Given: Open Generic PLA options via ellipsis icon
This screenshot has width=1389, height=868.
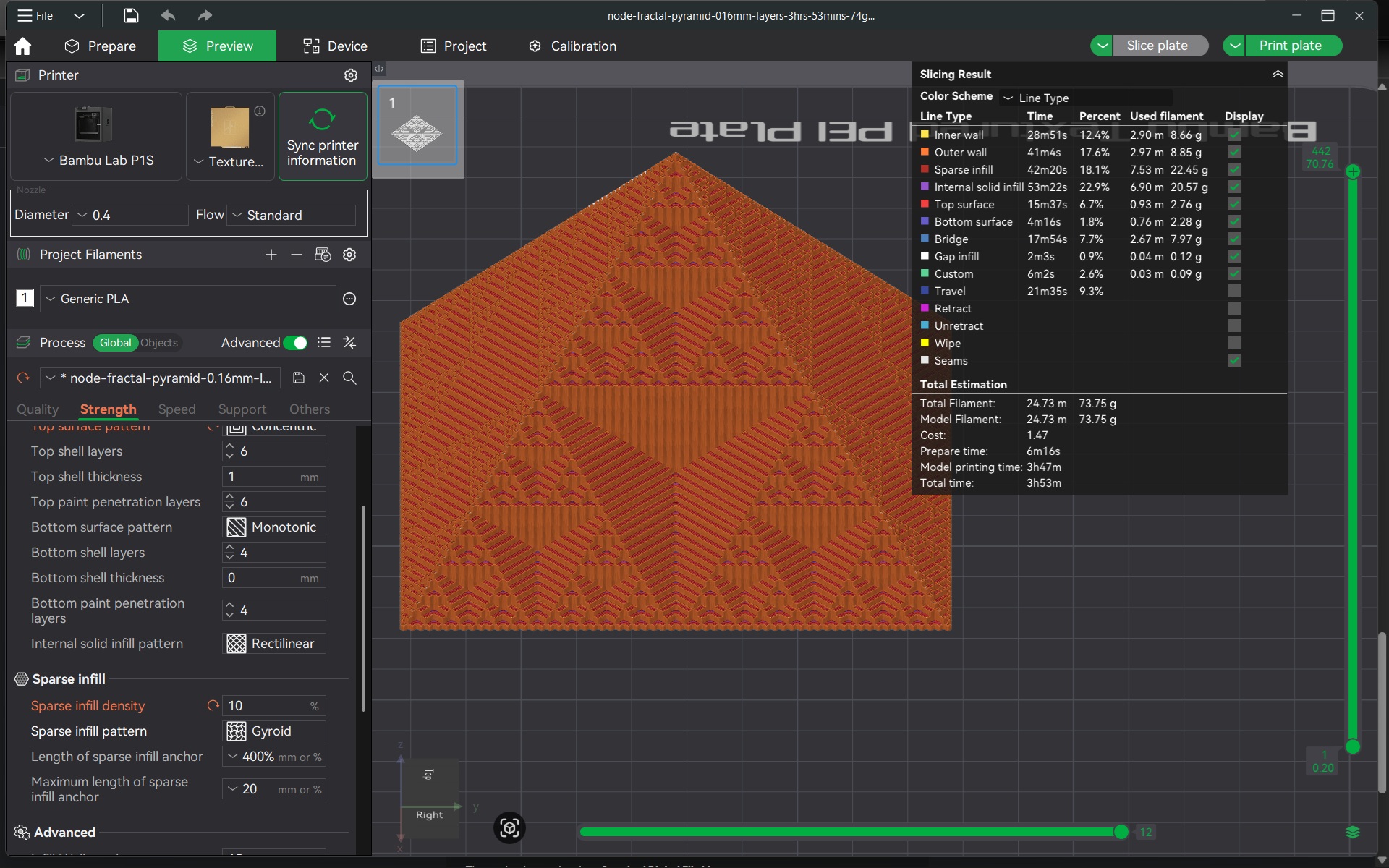Looking at the screenshot, I should pyautogui.click(x=349, y=299).
